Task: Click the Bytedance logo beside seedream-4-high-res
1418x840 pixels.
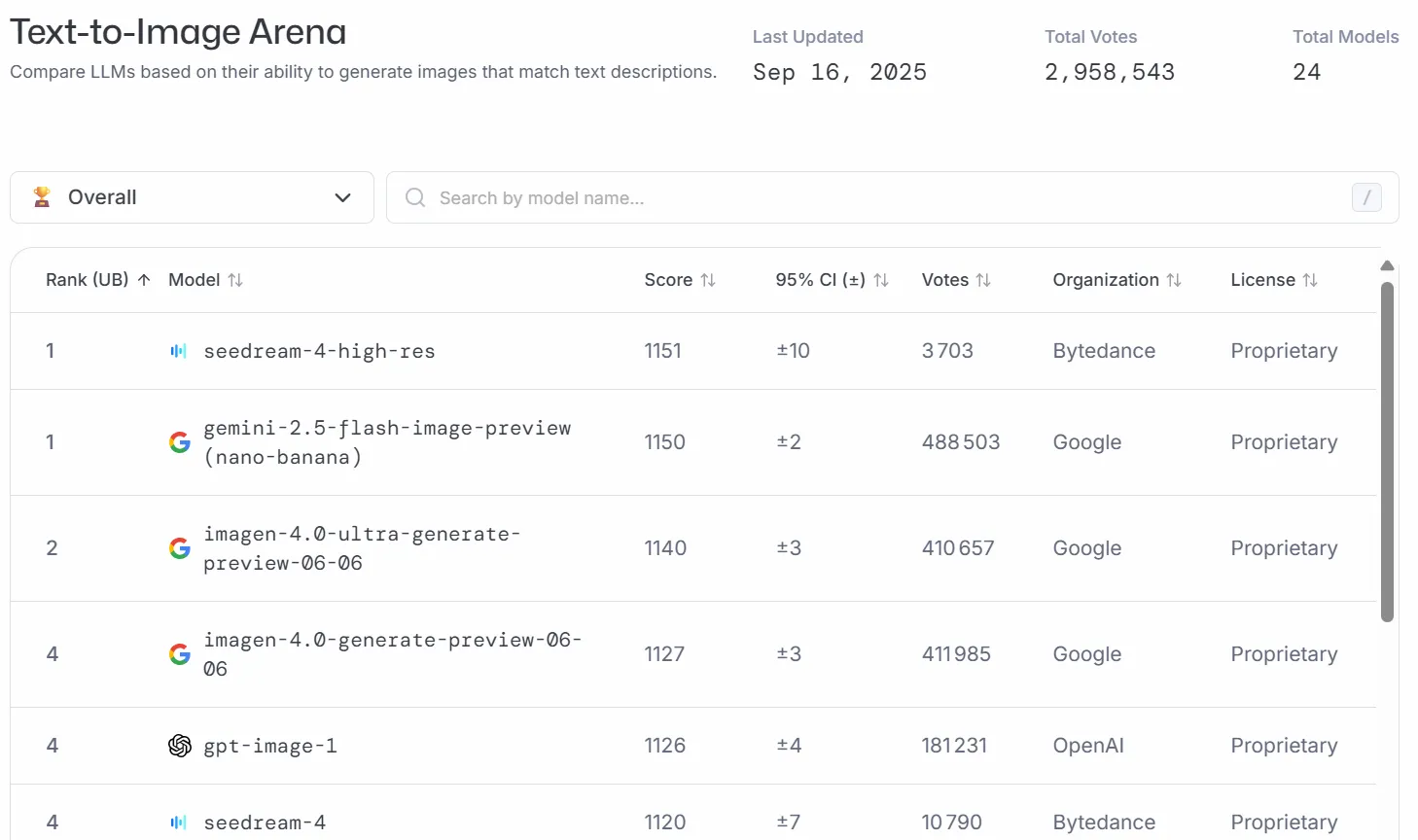Action: [178, 351]
